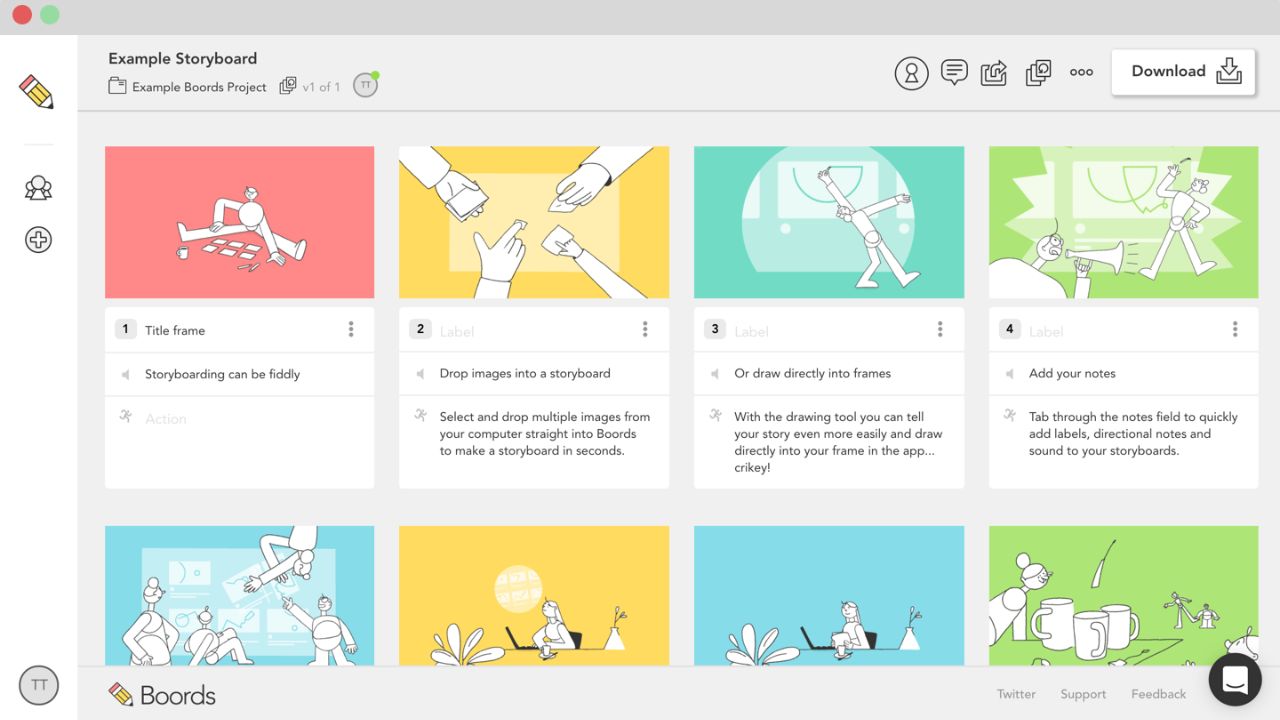This screenshot has width=1280, height=720.
Task: Click the pencil logo in sidebar
Action: pyautogui.click(x=37, y=91)
